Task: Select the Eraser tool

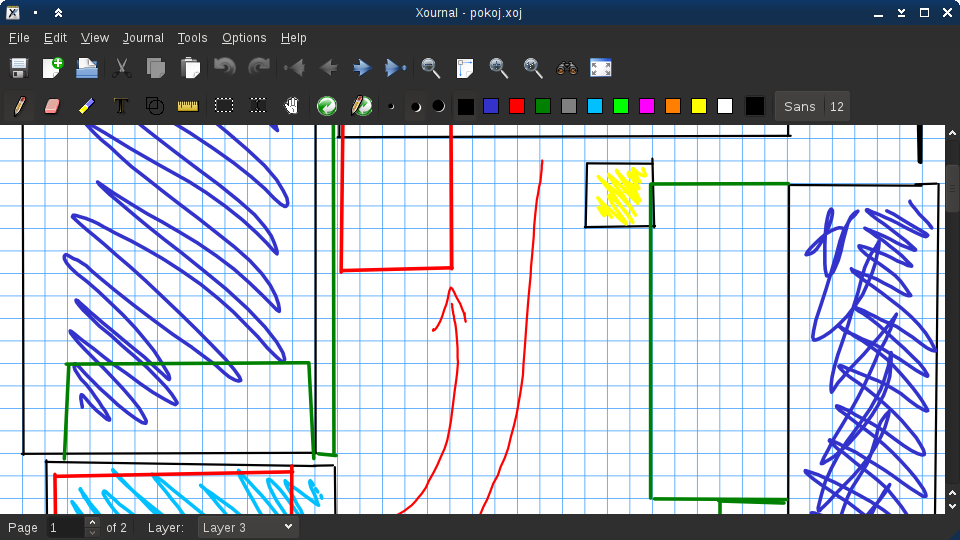Action: 53,106
